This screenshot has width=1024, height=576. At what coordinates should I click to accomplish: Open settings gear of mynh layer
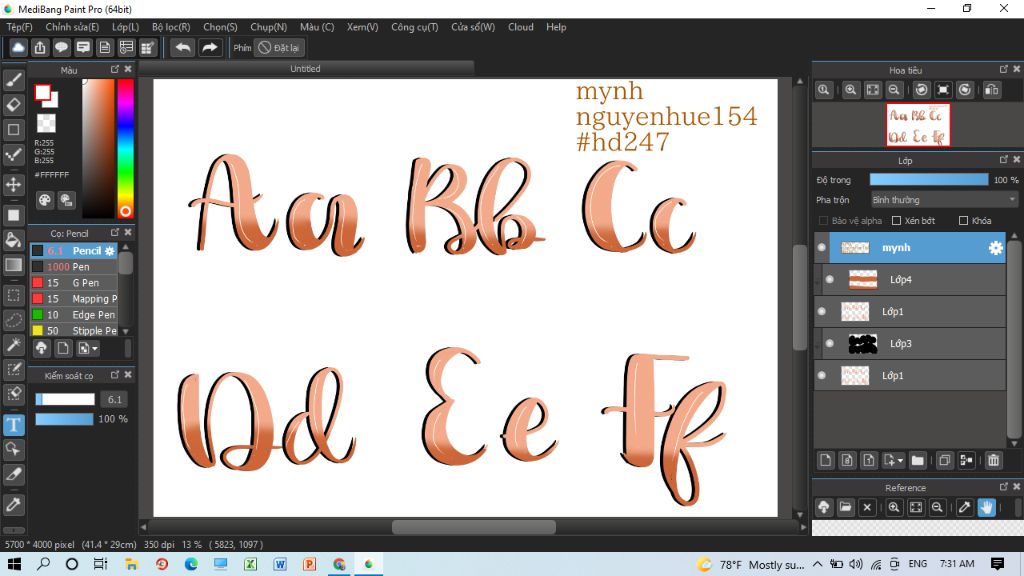[x=995, y=248]
